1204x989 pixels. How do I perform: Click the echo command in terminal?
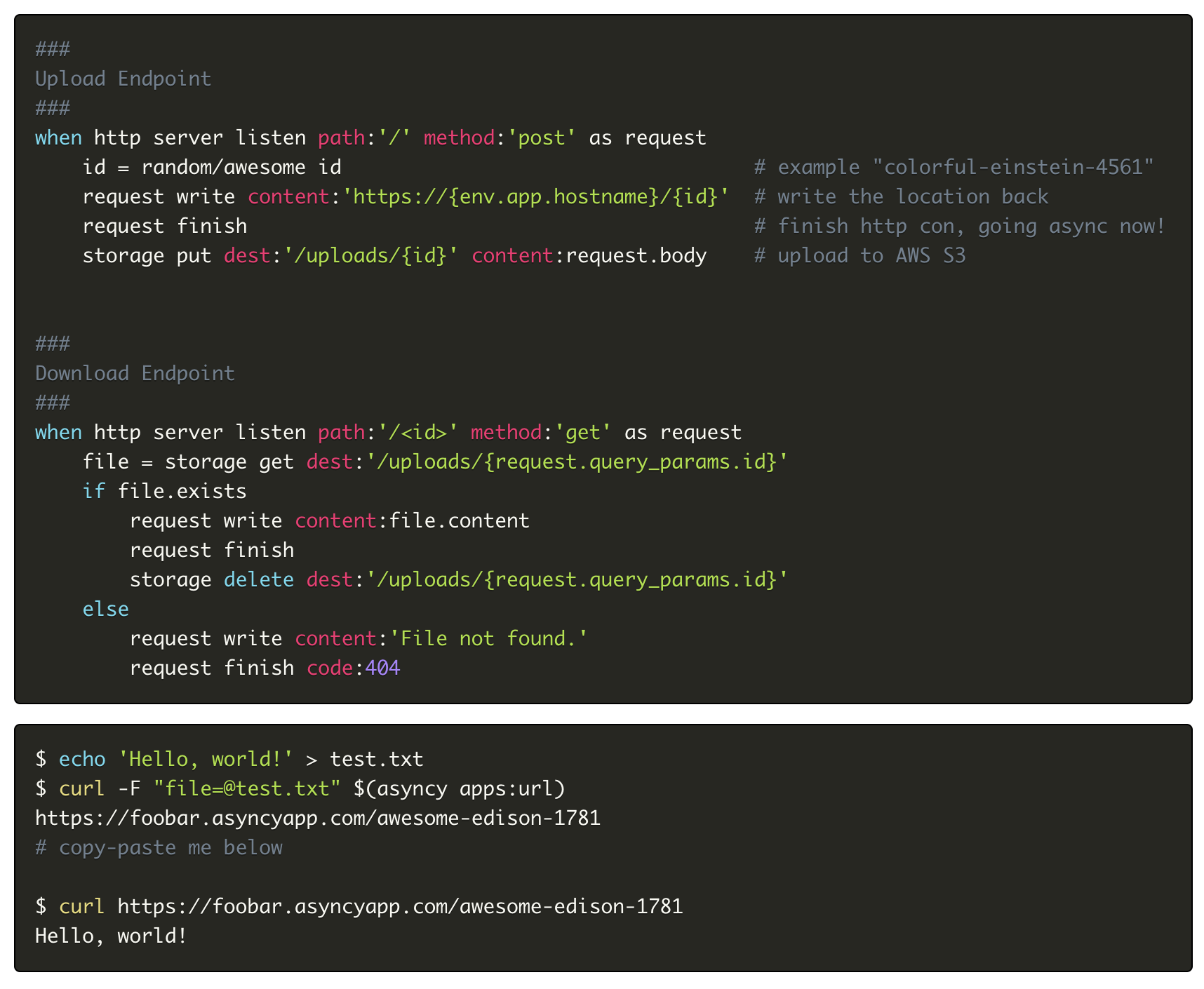click(x=82, y=759)
